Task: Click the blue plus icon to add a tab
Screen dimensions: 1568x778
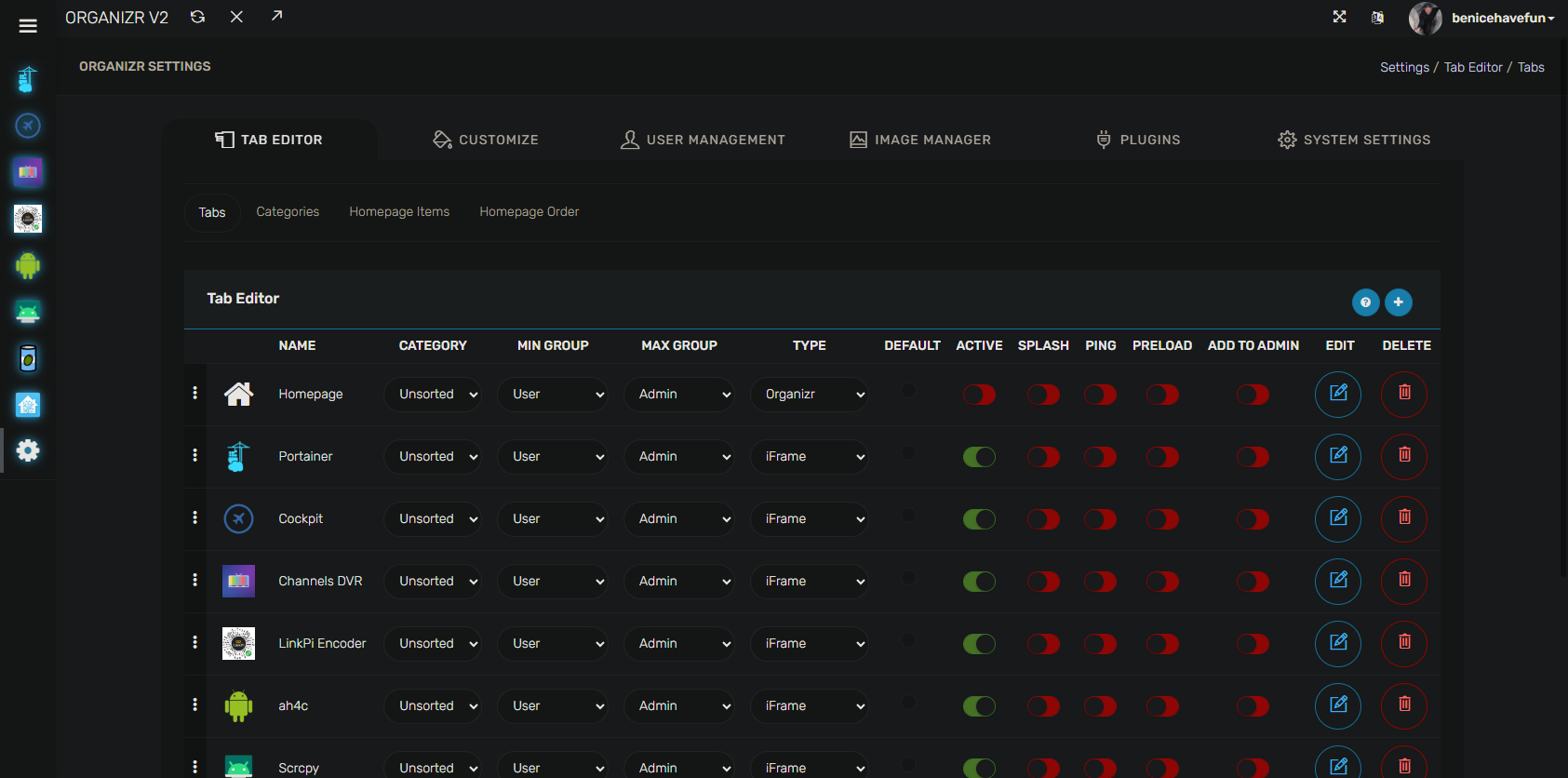Action: click(1398, 302)
